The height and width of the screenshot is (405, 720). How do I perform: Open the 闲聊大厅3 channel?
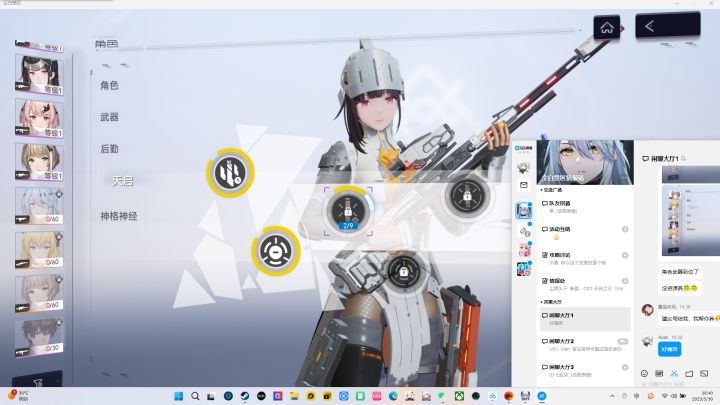pyautogui.click(x=585, y=371)
